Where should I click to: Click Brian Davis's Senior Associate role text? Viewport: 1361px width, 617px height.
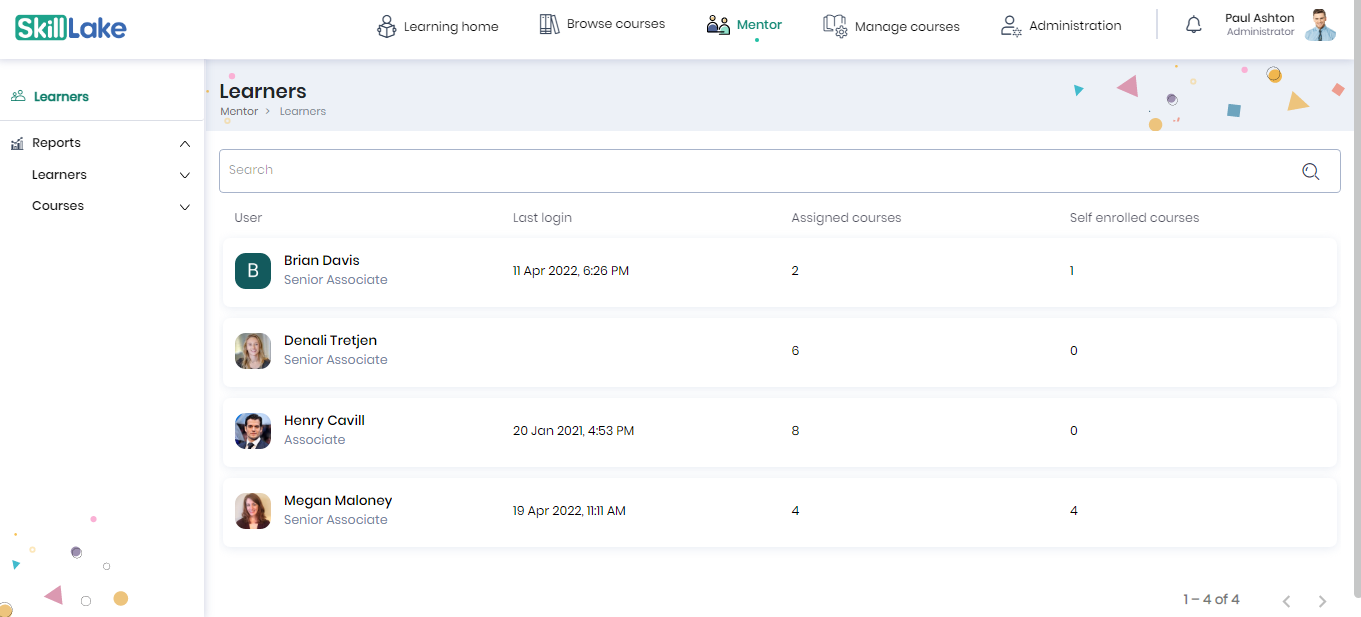pos(335,280)
